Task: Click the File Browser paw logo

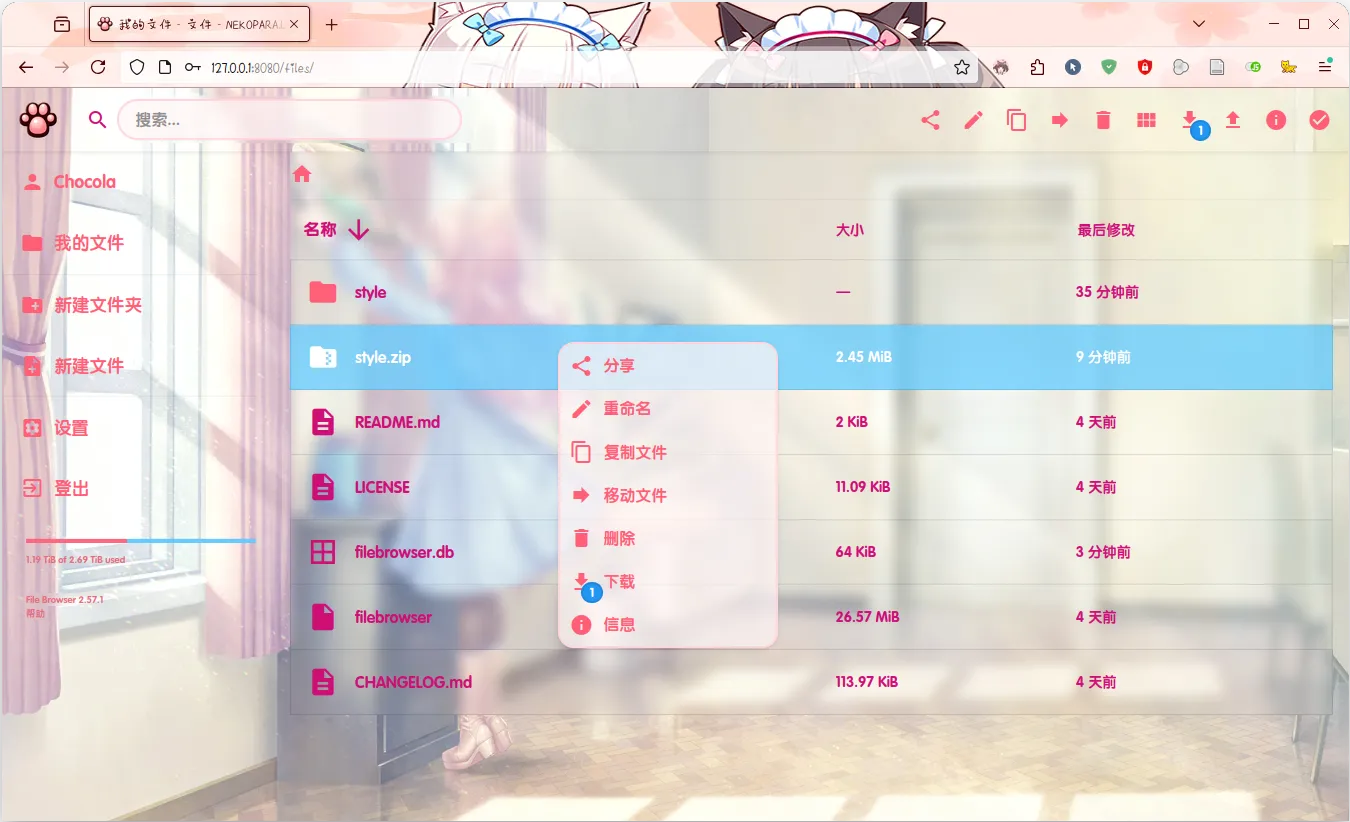Action: point(38,119)
